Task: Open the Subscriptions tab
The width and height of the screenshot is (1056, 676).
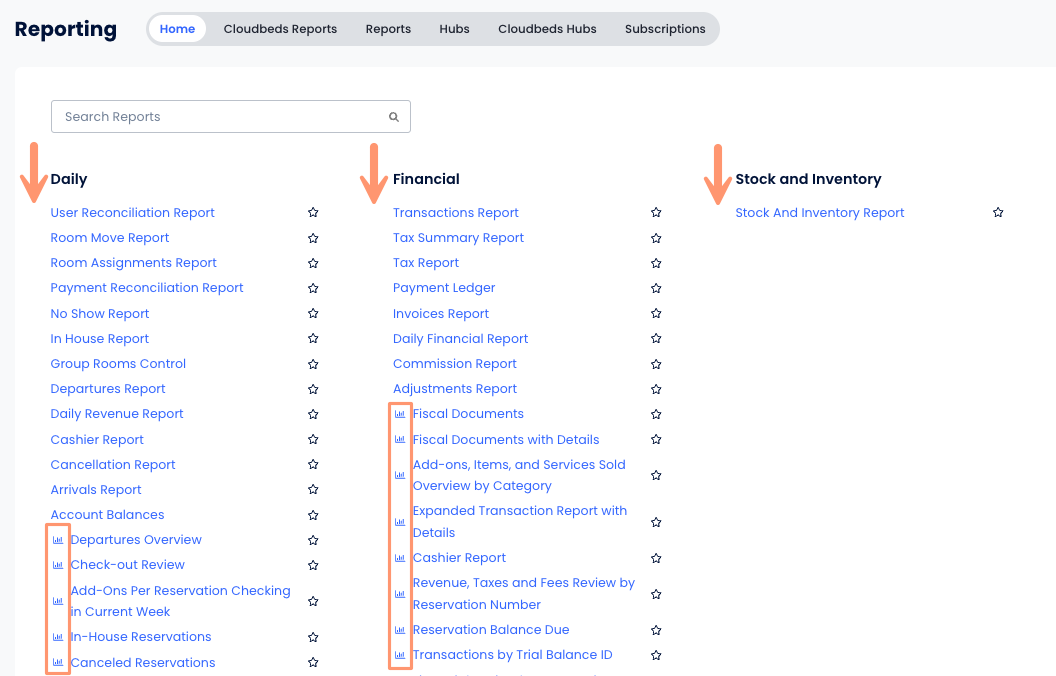Action: [x=665, y=29]
